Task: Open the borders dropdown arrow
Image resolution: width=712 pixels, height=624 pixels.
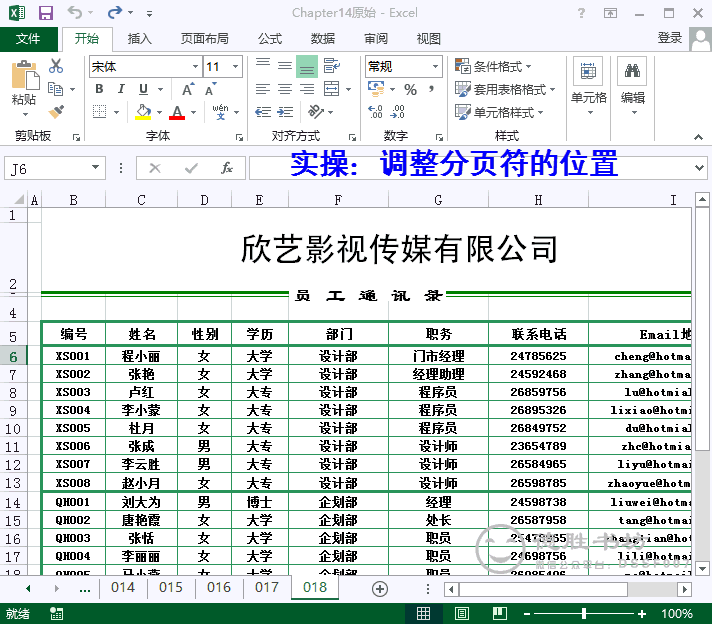Action: 117,112
